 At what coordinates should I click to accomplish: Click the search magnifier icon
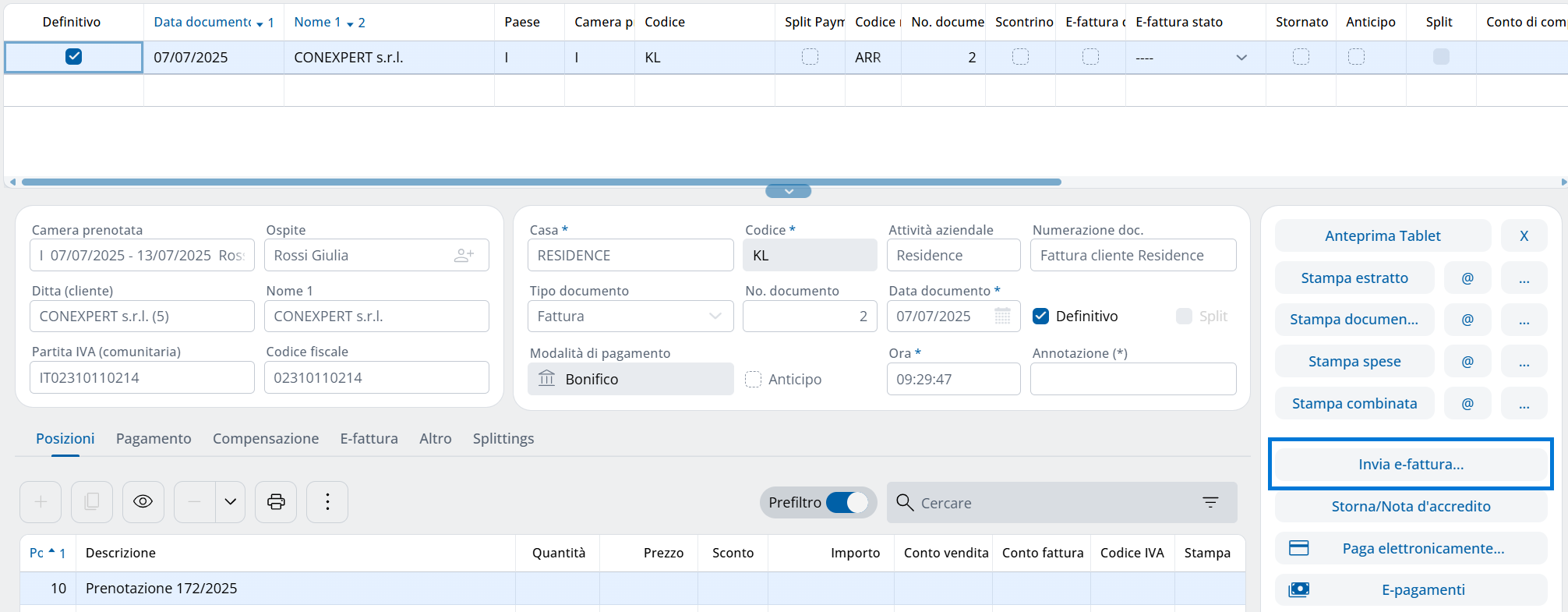tap(905, 502)
